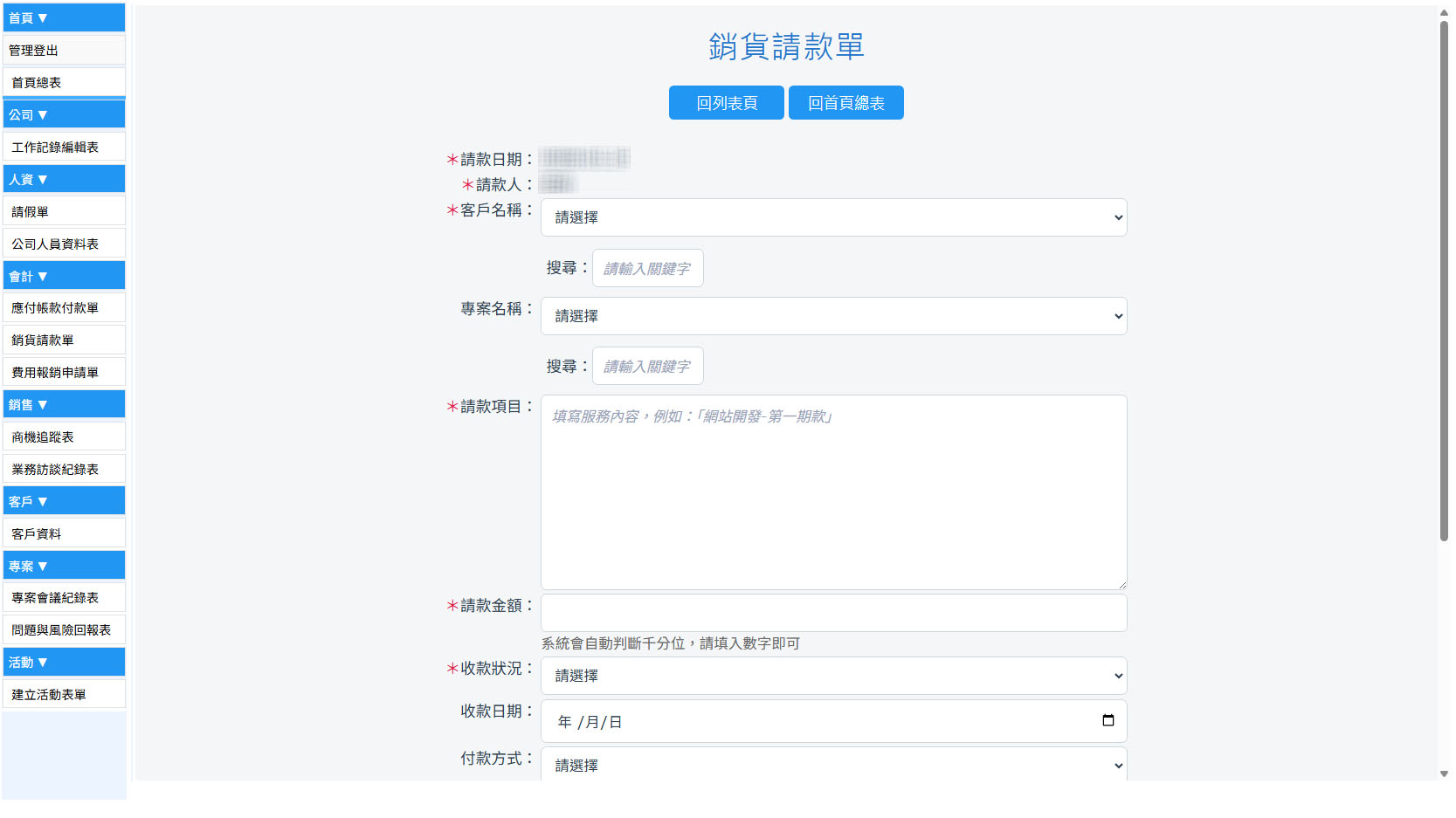
Task: Click the scrollbar down arrow
Action: 1444,773
